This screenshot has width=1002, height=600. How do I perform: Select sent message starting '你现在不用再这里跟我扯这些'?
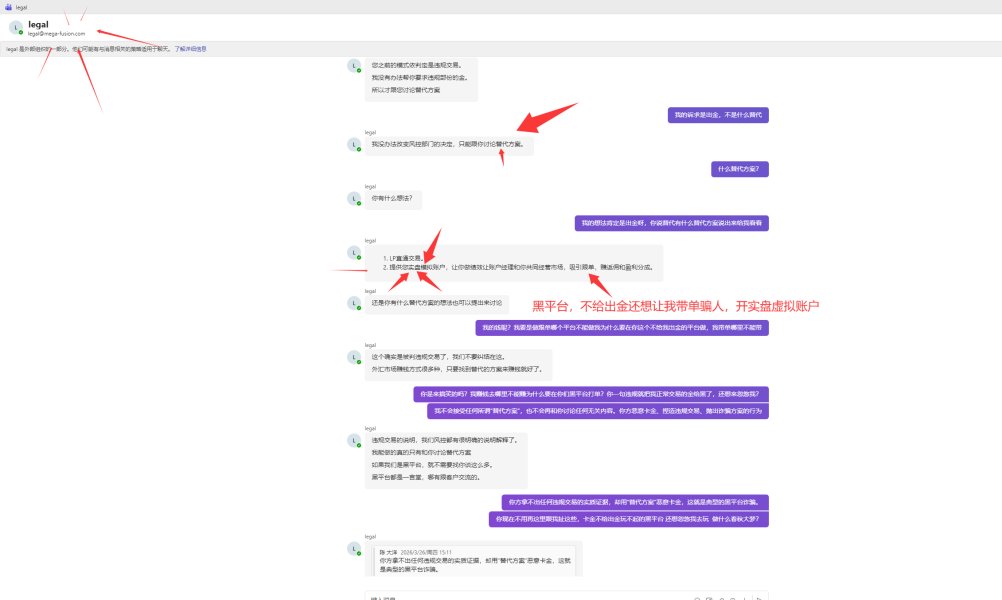tap(629, 519)
